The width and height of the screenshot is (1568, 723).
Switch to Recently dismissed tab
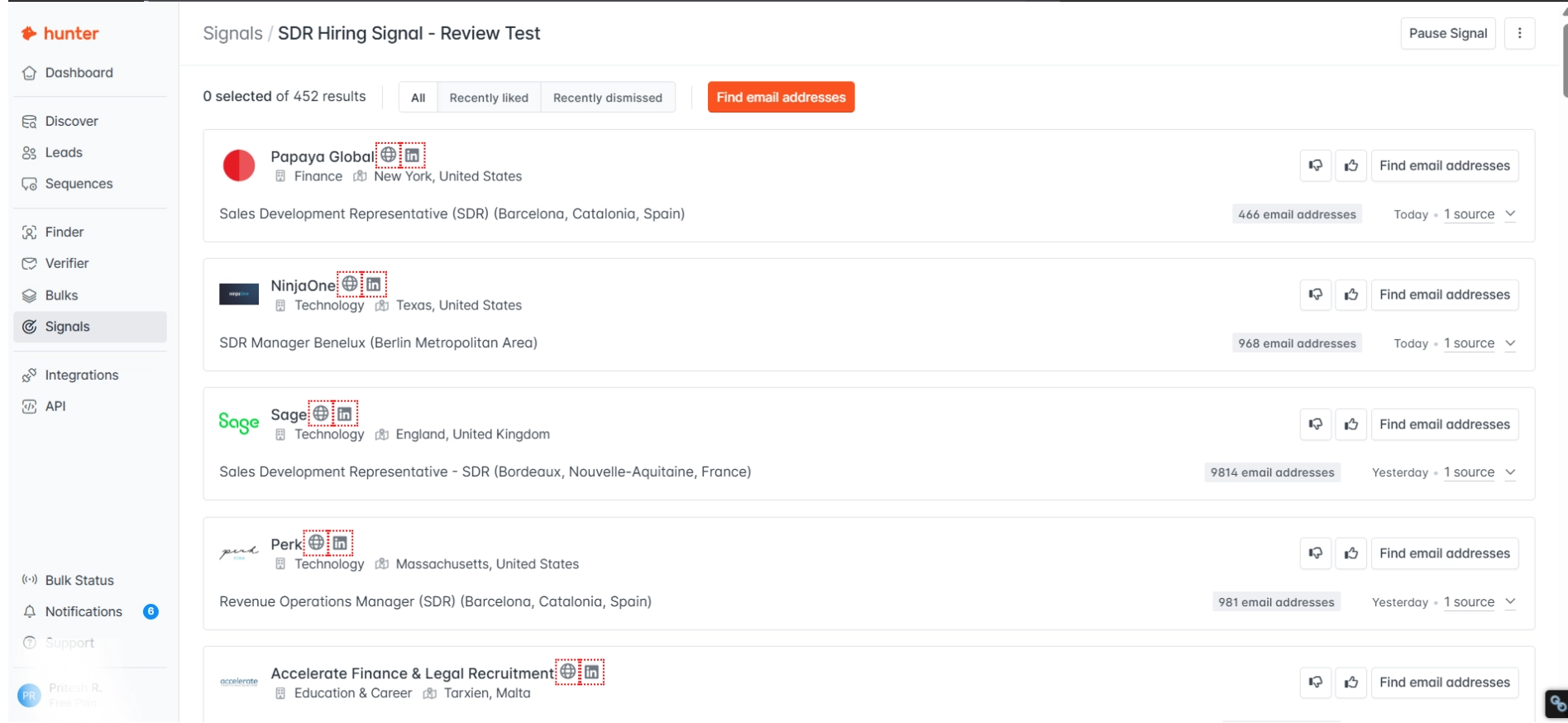point(608,98)
